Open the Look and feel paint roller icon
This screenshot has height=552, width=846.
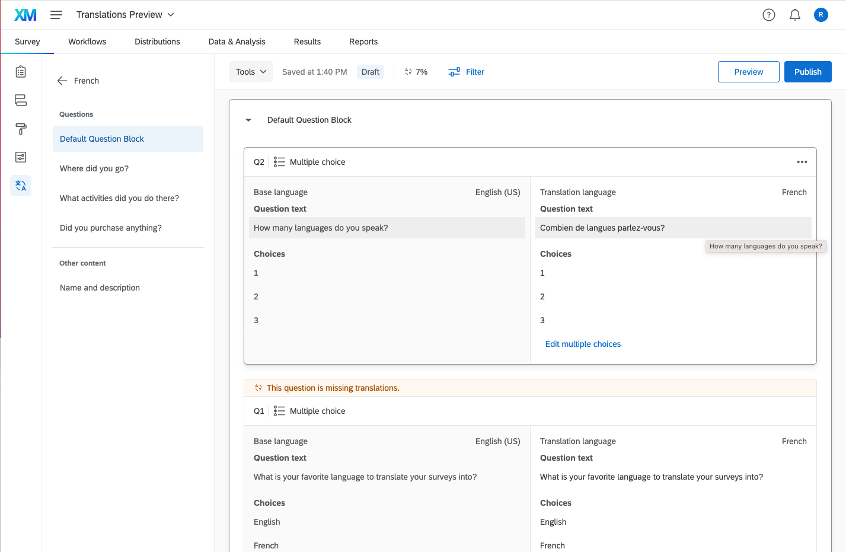pos(21,129)
